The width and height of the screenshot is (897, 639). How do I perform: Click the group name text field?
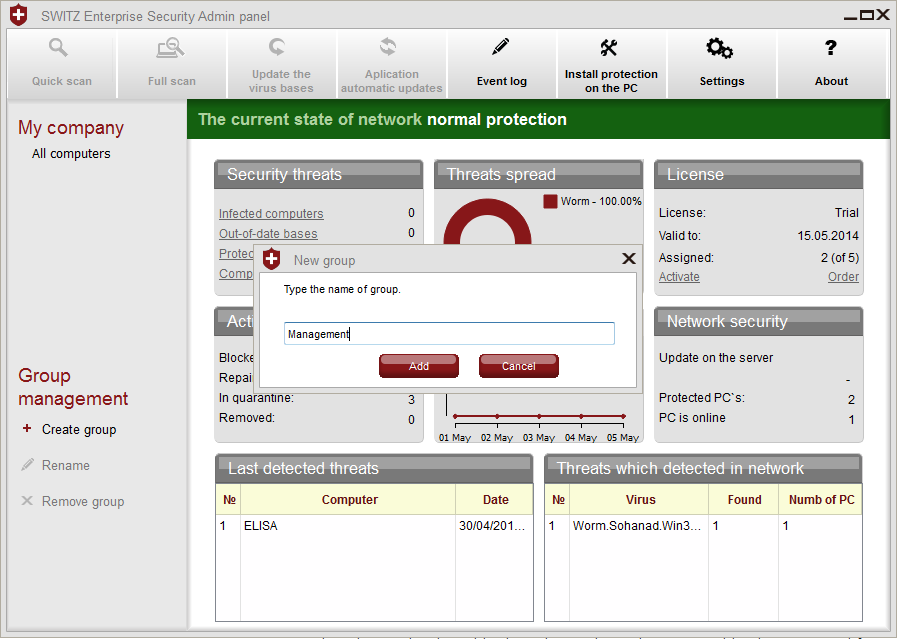tap(448, 334)
